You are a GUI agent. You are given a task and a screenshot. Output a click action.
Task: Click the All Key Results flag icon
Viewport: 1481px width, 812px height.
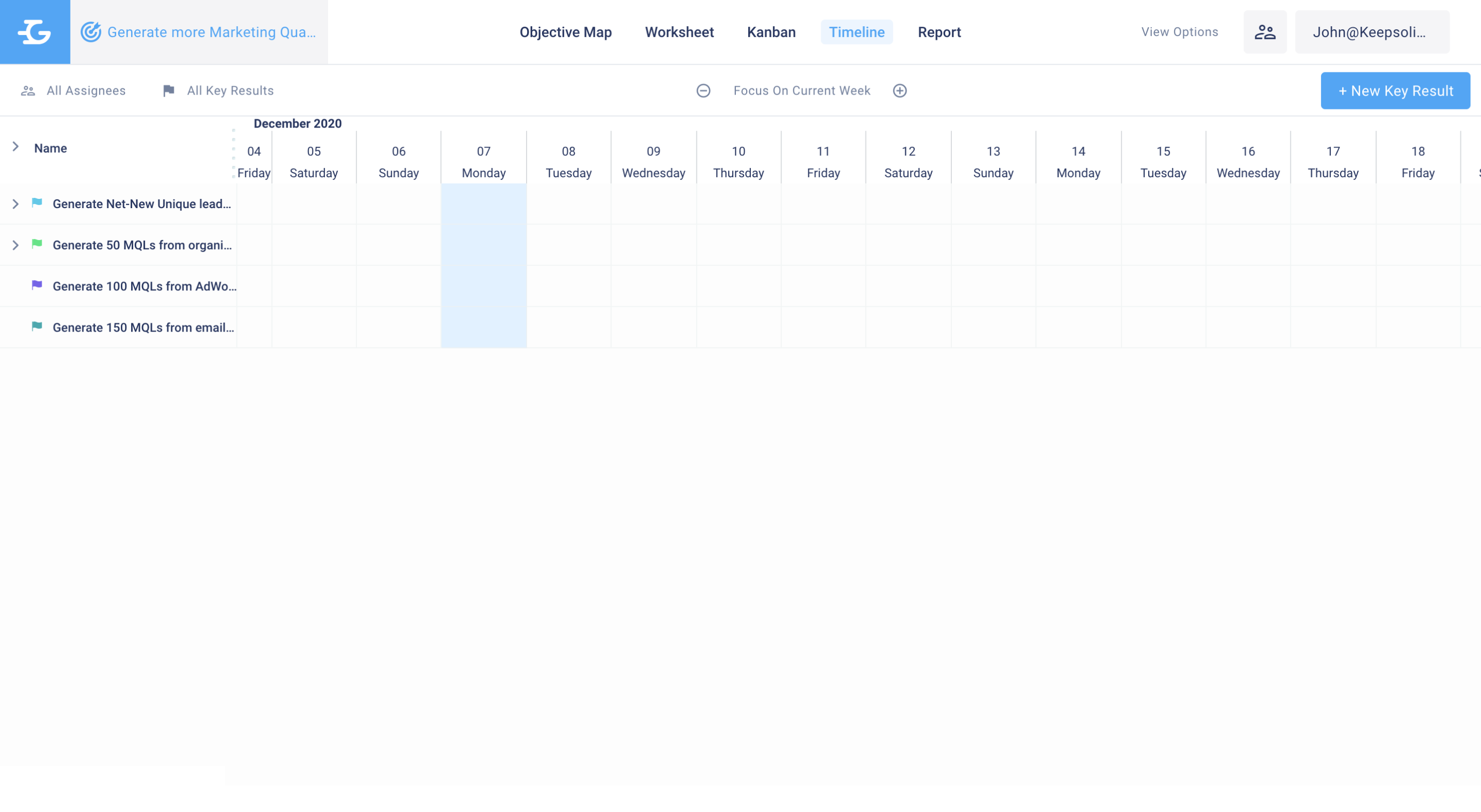click(169, 91)
